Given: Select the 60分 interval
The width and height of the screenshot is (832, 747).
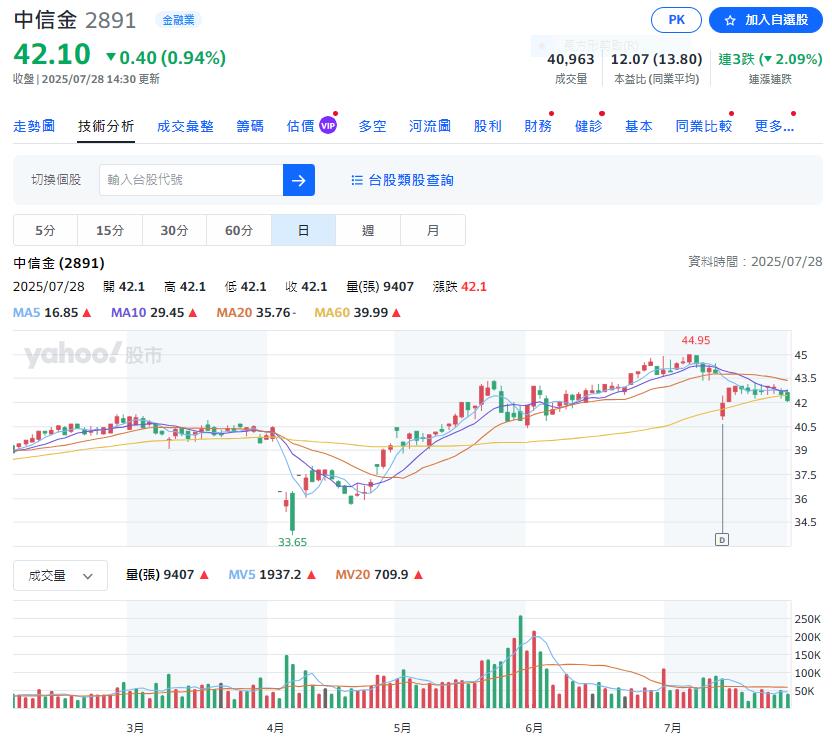Looking at the screenshot, I should pos(239,230).
